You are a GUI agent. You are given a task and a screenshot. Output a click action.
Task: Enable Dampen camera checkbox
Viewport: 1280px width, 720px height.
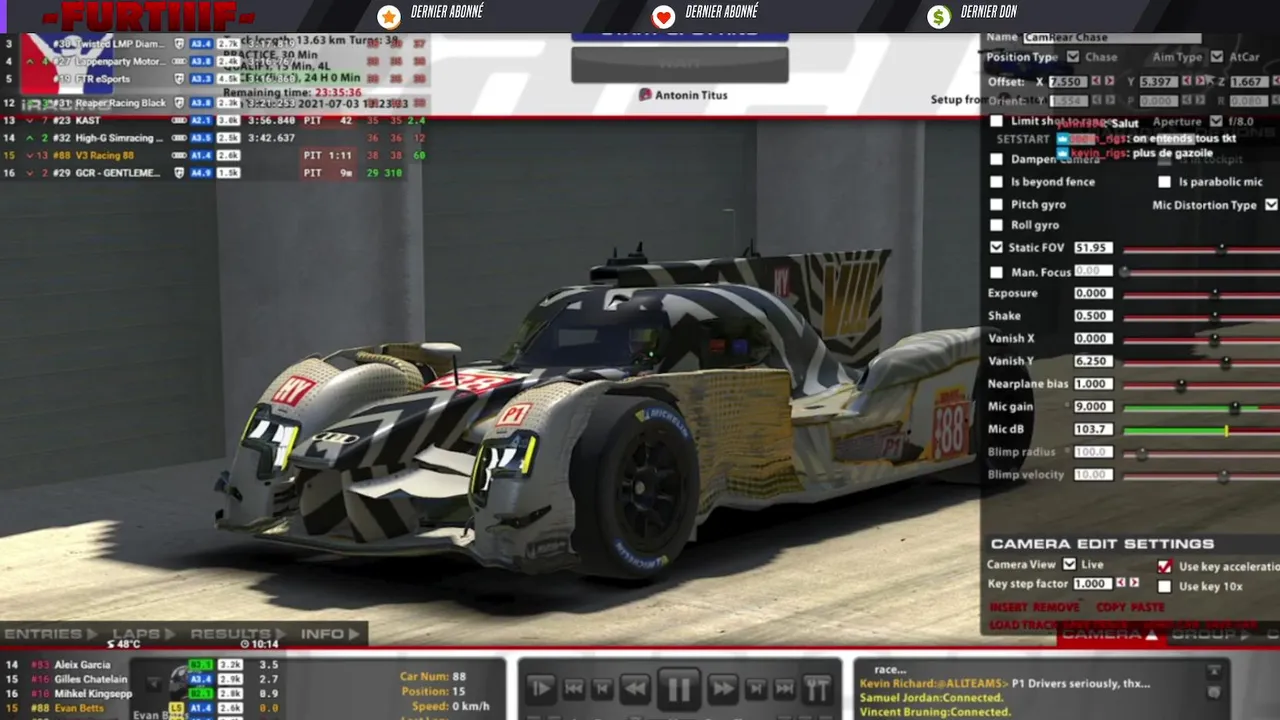point(996,159)
